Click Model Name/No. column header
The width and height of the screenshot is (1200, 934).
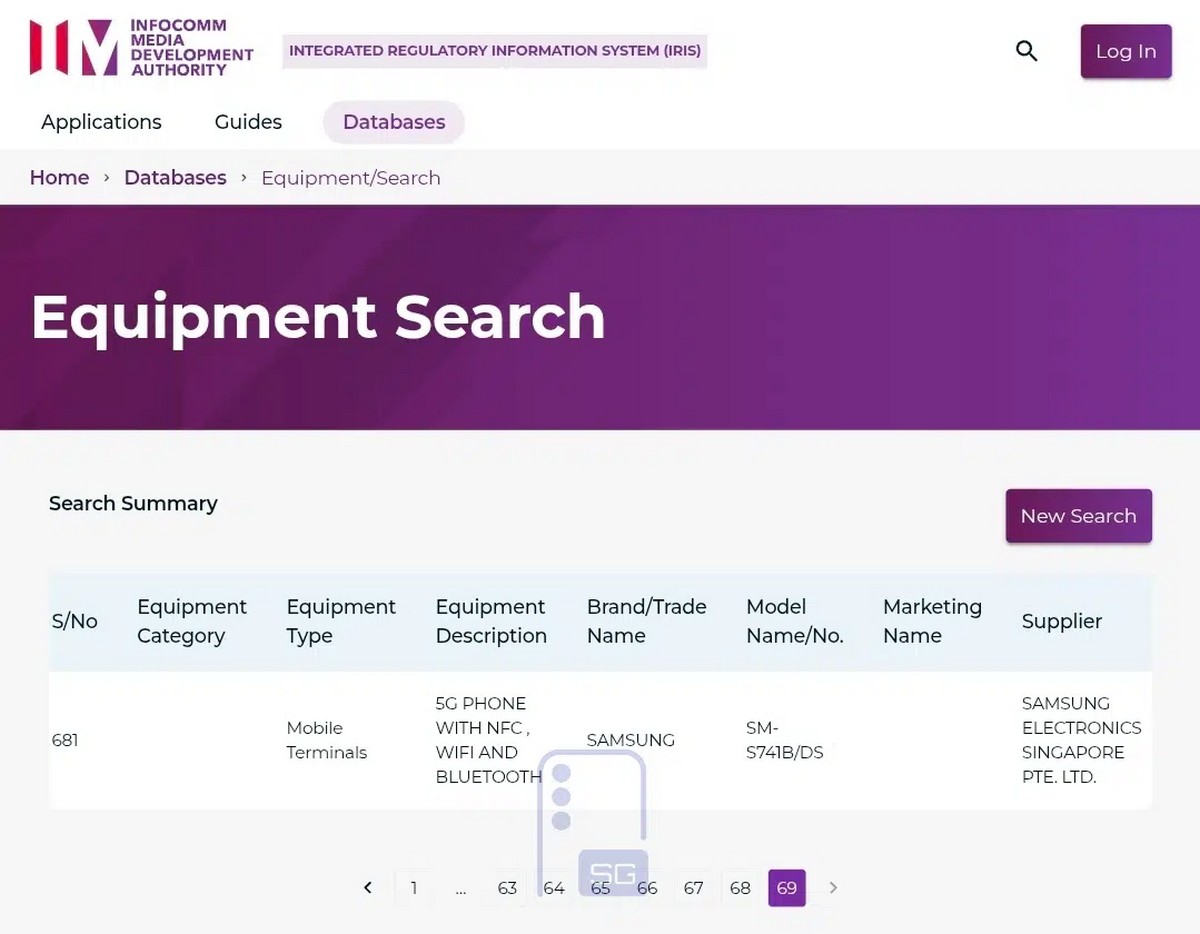click(795, 621)
